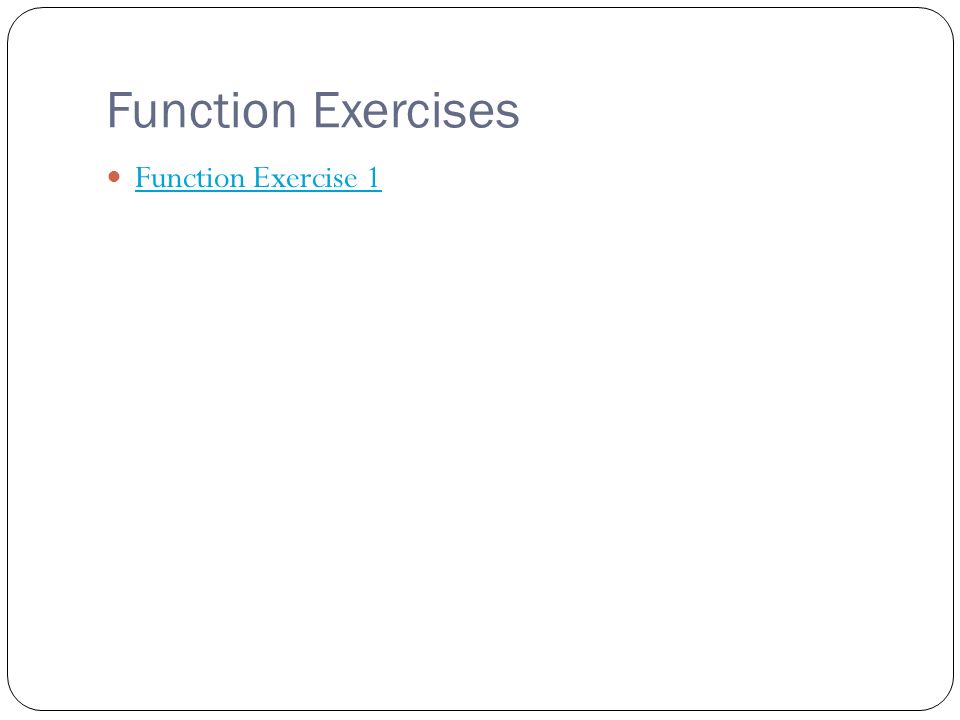Click the number 1 in the link
This screenshot has height=720, width=960.
click(x=373, y=178)
